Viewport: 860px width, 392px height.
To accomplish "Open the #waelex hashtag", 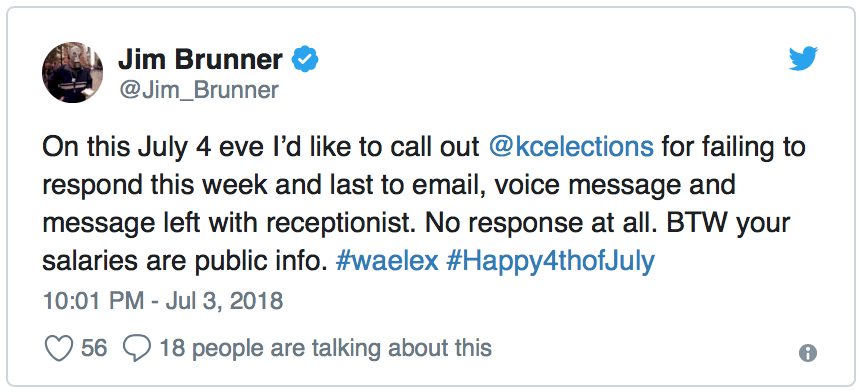I will pos(387,262).
